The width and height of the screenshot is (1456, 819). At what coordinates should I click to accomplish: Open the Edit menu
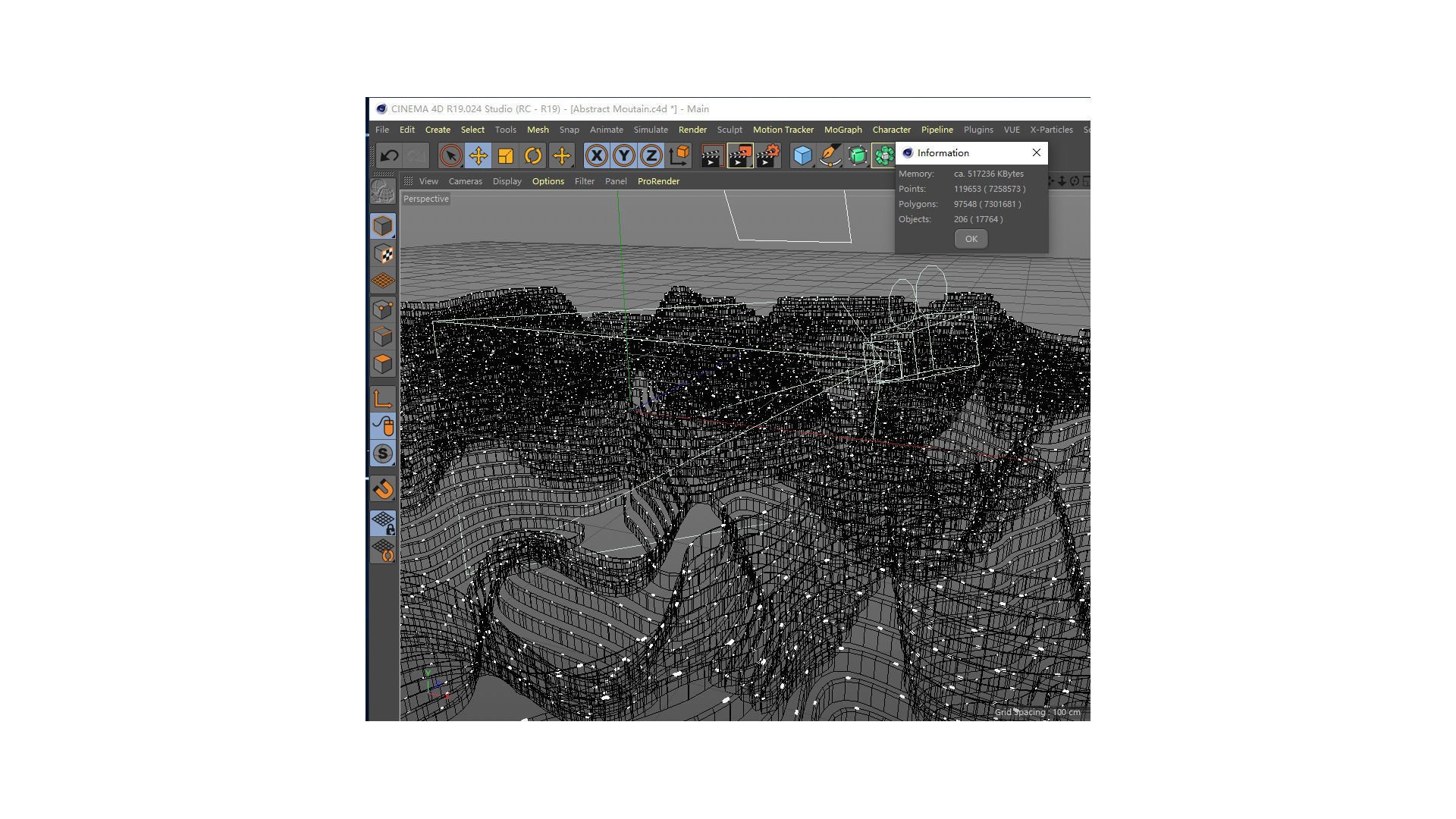407,130
